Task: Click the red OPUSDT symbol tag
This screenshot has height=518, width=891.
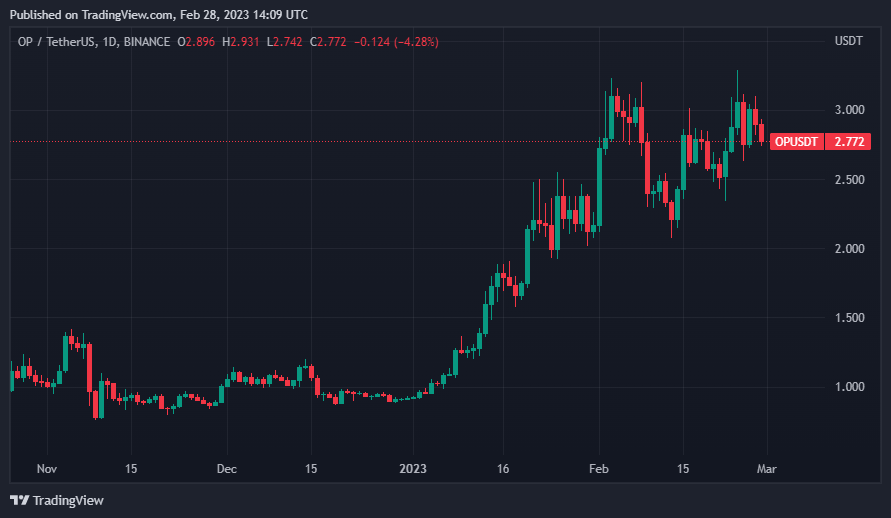Action: click(x=797, y=143)
